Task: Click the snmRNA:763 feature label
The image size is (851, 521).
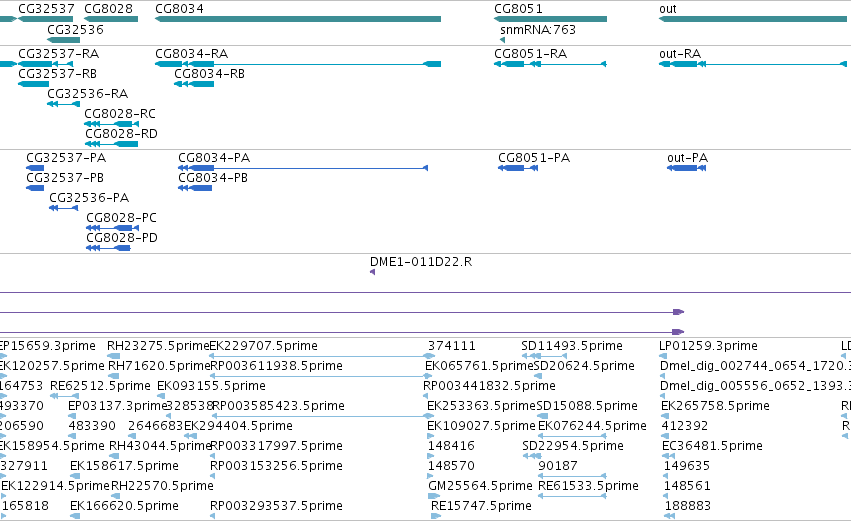Action: point(538,29)
